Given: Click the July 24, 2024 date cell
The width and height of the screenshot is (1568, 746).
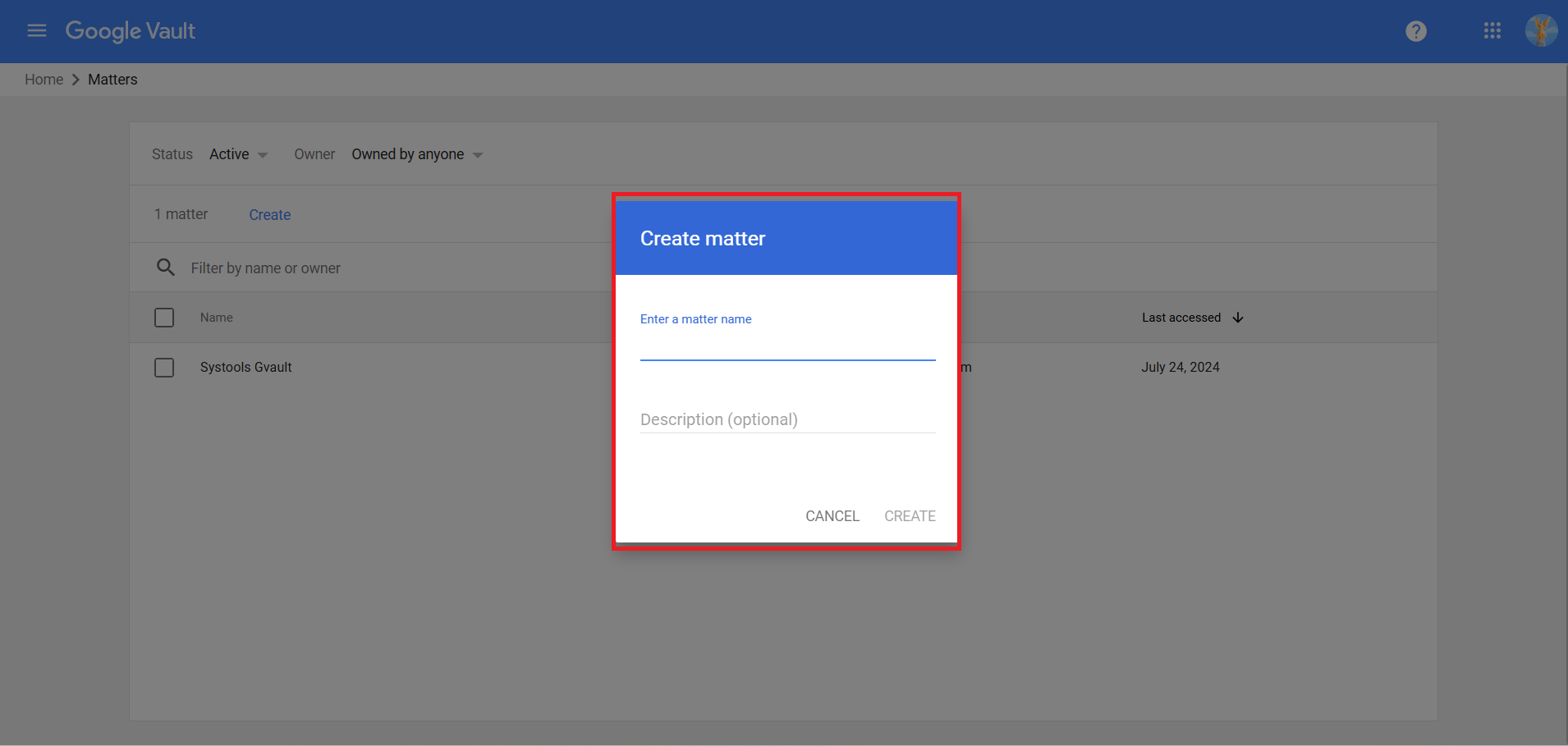Looking at the screenshot, I should (x=1181, y=368).
